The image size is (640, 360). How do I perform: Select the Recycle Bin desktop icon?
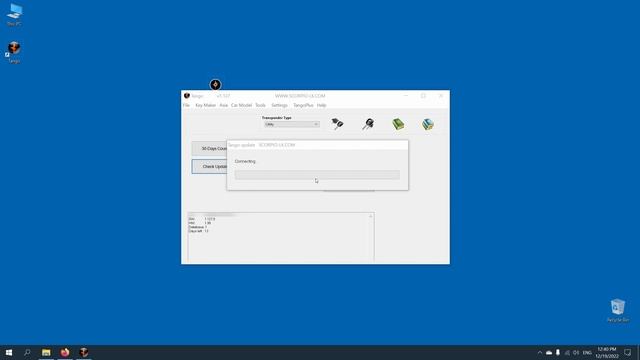click(618, 311)
